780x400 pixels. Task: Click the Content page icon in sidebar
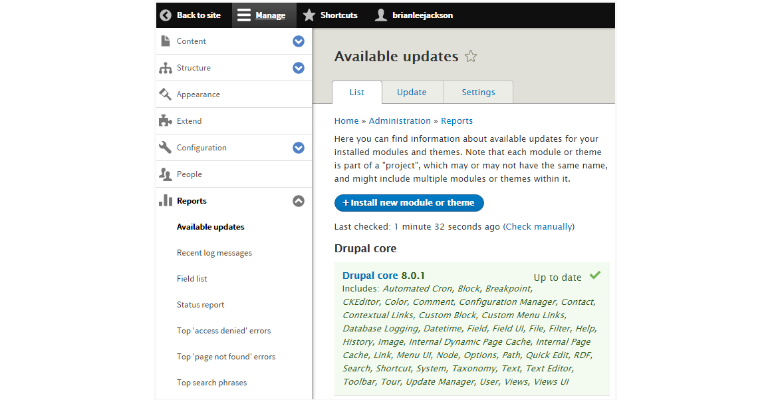165,41
